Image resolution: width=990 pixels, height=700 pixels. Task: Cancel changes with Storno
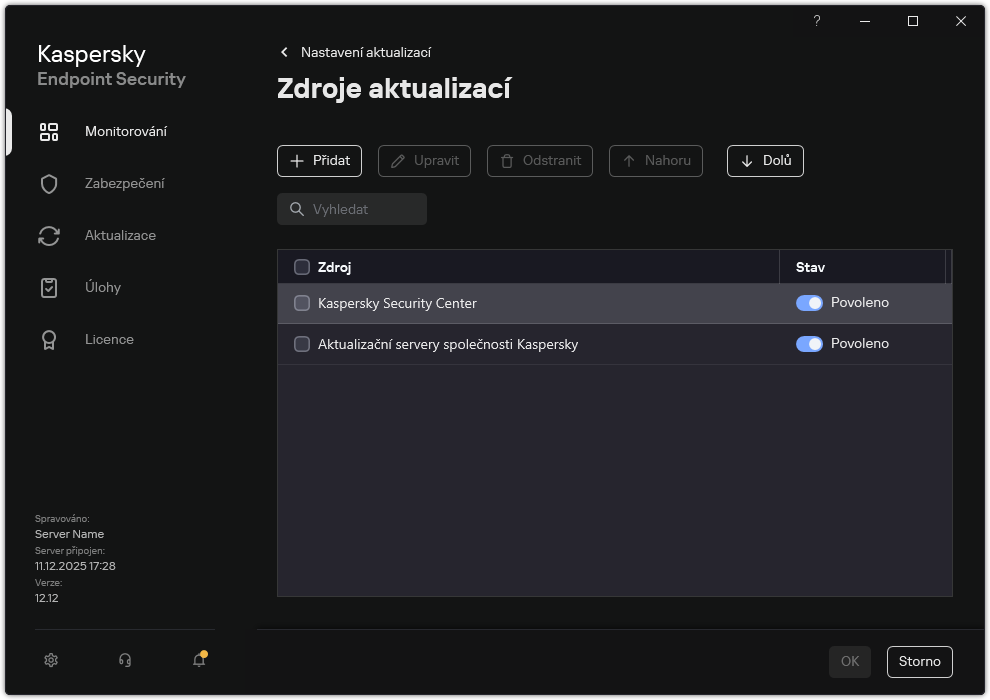click(919, 661)
